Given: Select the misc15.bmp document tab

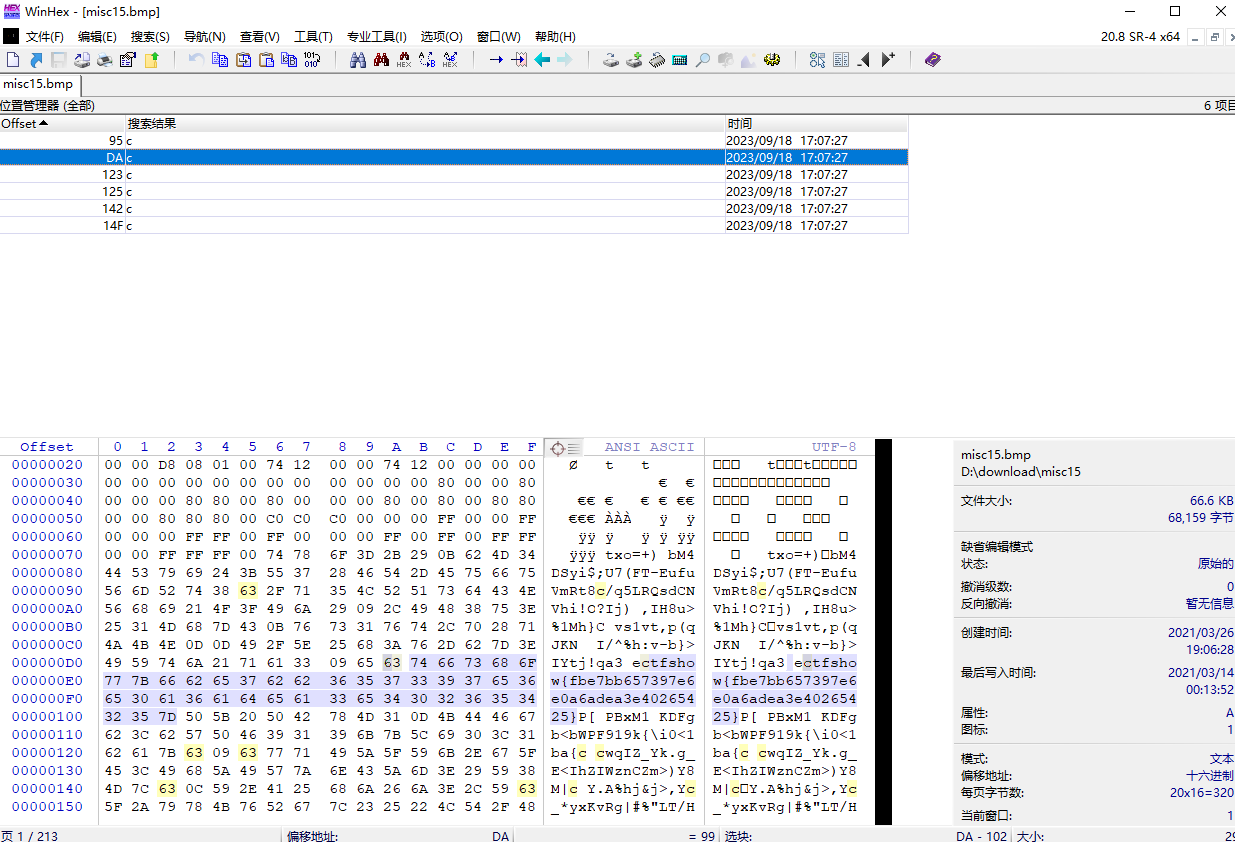Looking at the screenshot, I should (x=39, y=84).
